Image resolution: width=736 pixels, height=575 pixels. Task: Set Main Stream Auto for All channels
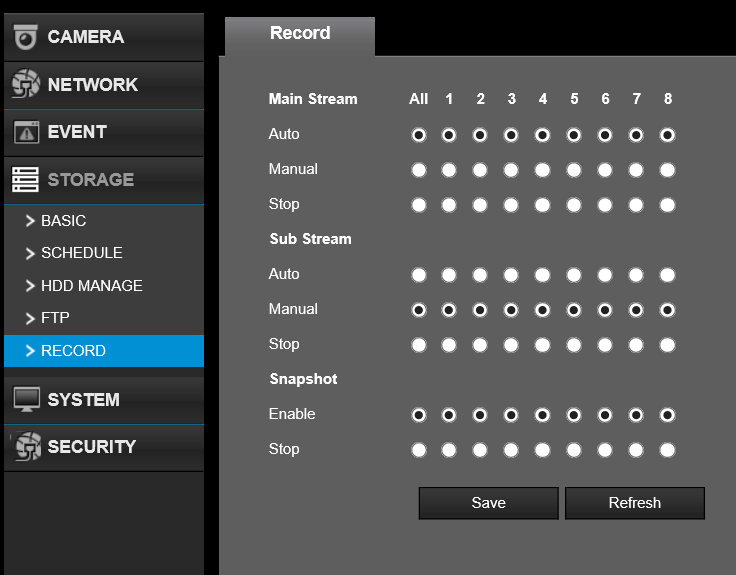(x=419, y=135)
